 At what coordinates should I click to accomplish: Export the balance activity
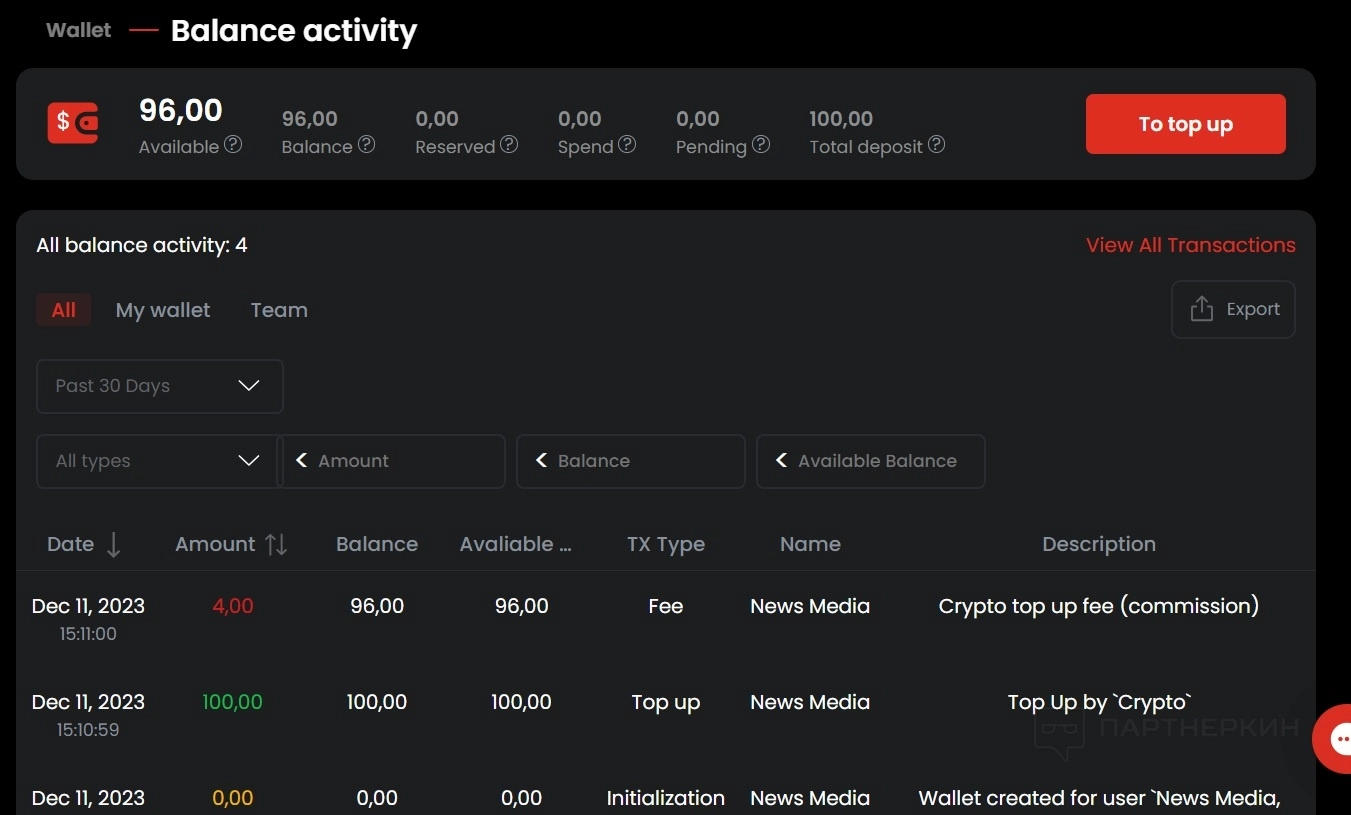1233,309
